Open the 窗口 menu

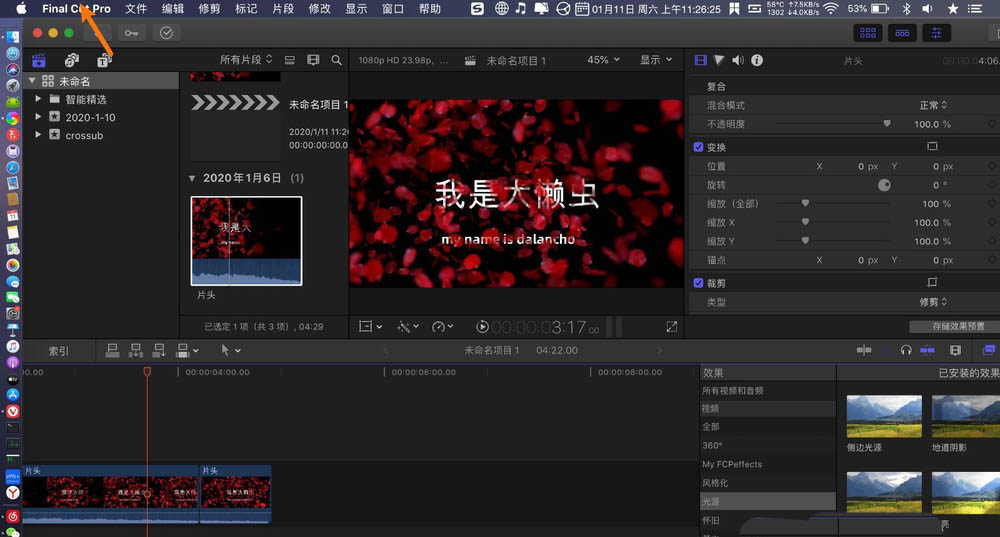click(393, 8)
